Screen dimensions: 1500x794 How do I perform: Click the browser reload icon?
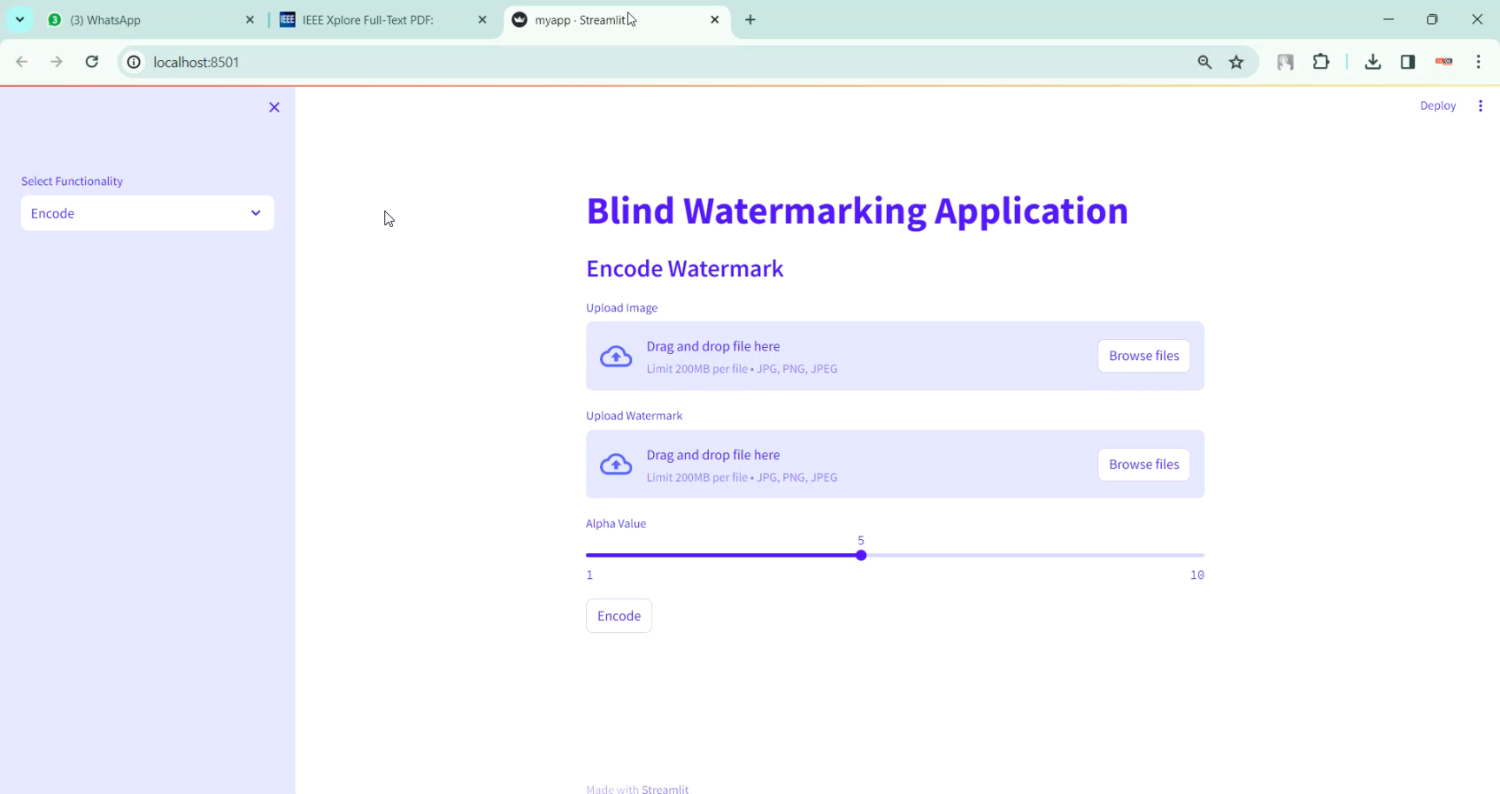click(x=92, y=62)
